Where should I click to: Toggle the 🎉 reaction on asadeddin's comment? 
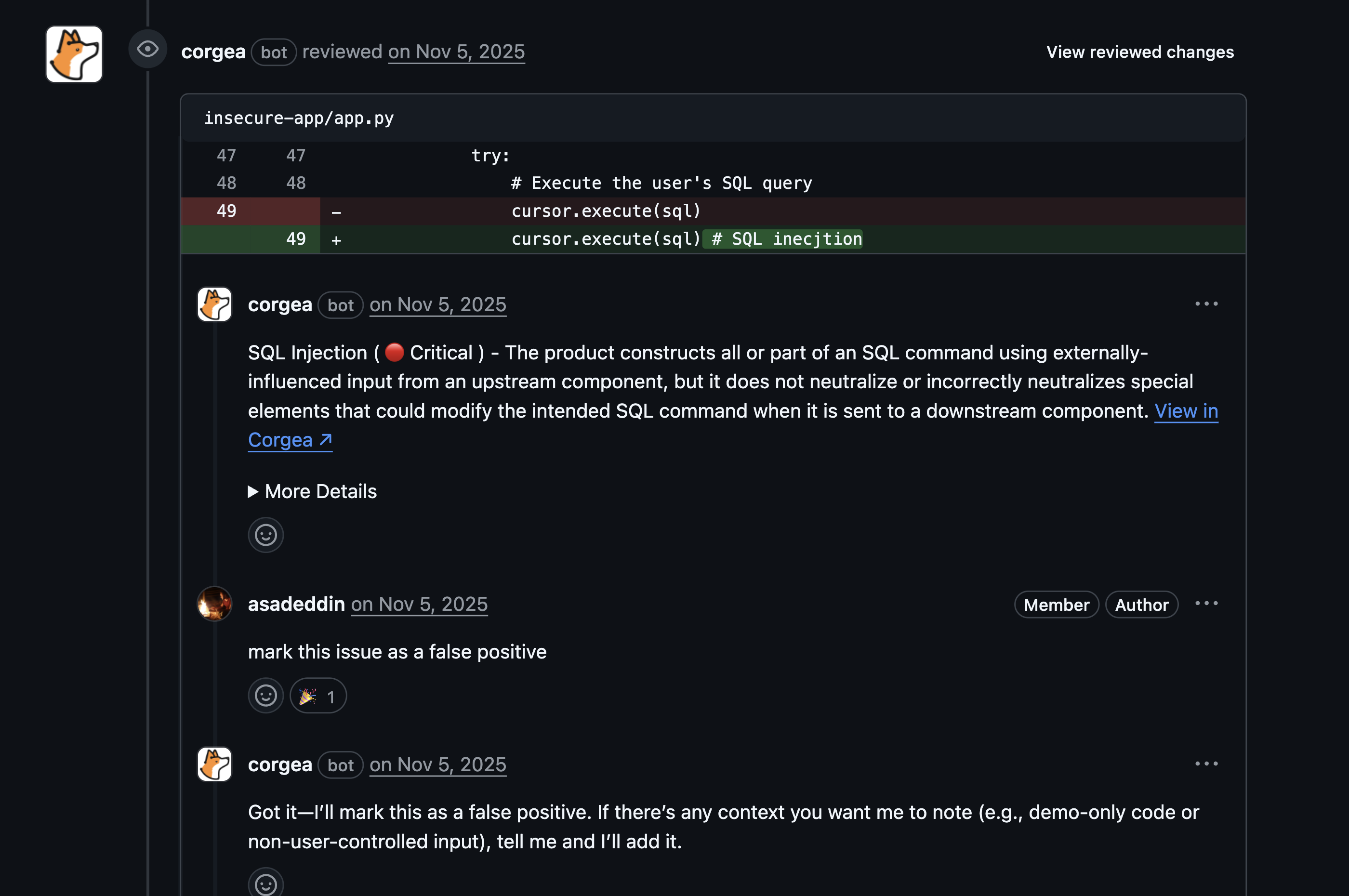tap(317, 696)
